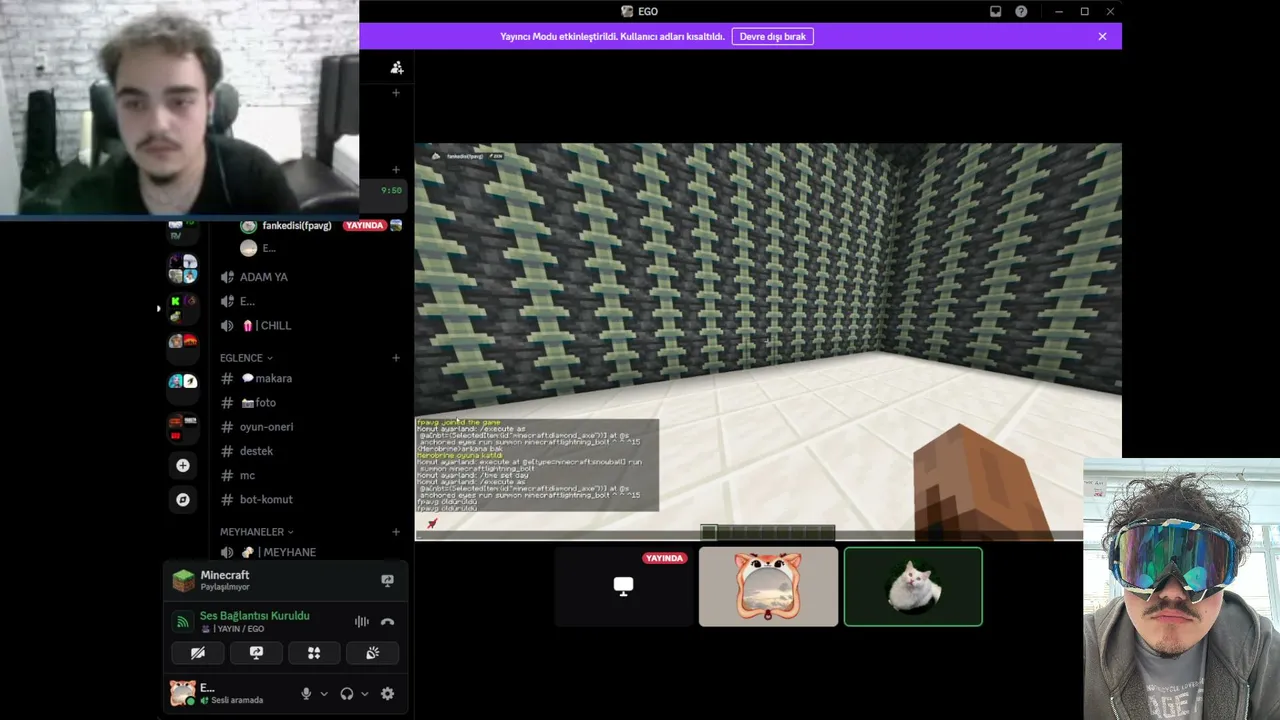Select fankedisi(fpavg) in the voice channel list
1280x720 pixels.
[297, 226]
